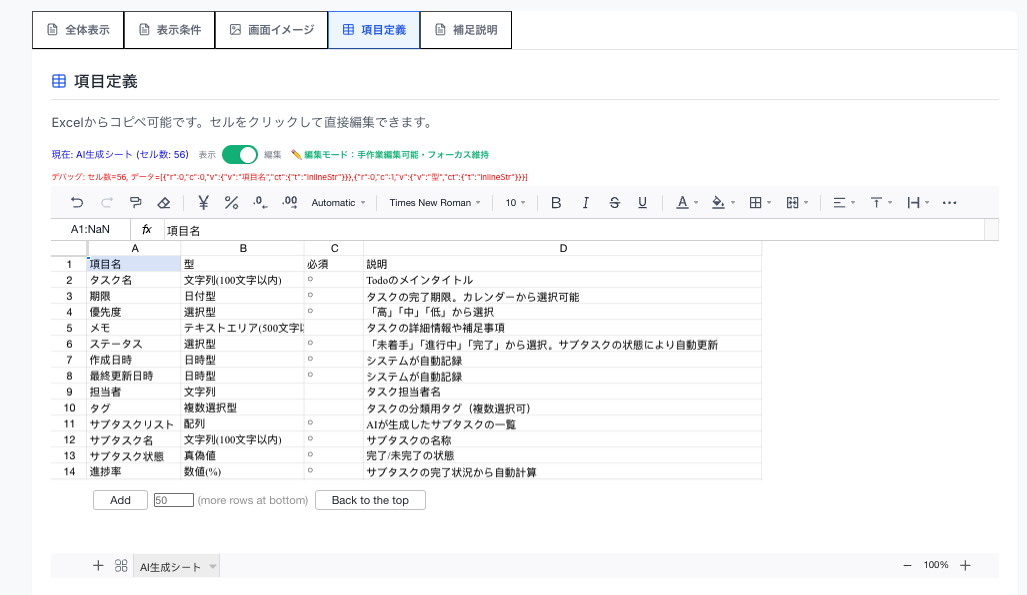Click the Add rows button
The height and width of the screenshot is (595, 1027).
119,500
